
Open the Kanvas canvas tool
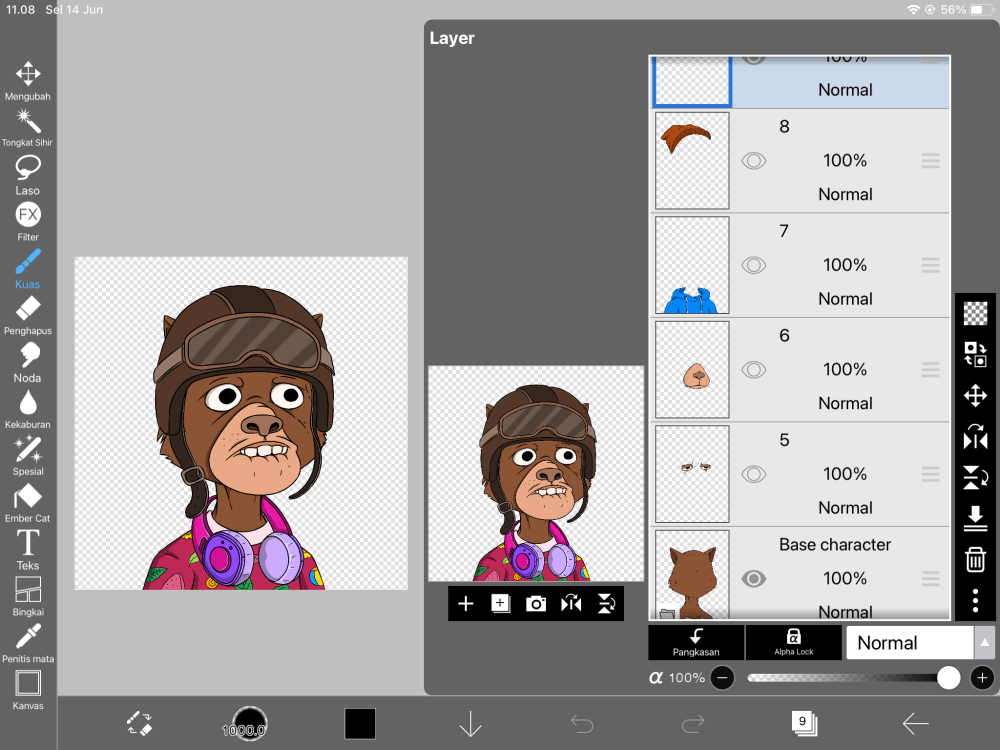pos(27,690)
